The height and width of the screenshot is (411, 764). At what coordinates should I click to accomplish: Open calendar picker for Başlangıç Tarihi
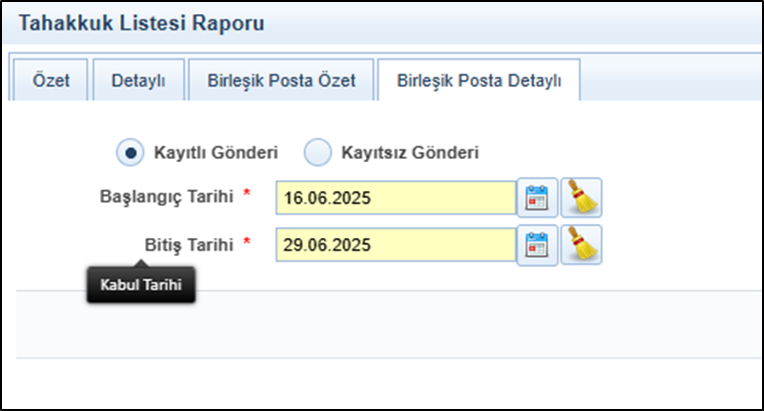[537, 198]
